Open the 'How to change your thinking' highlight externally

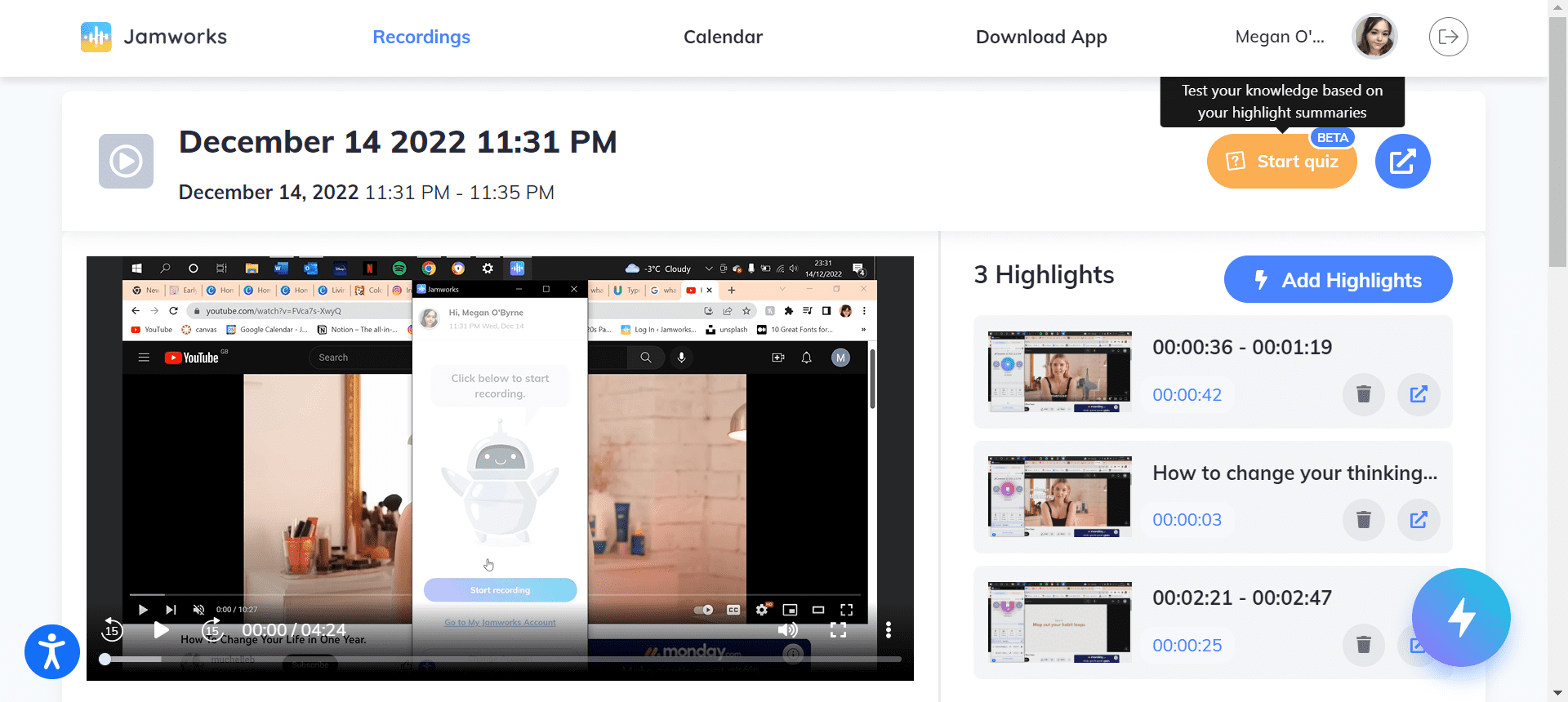tap(1419, 520)
